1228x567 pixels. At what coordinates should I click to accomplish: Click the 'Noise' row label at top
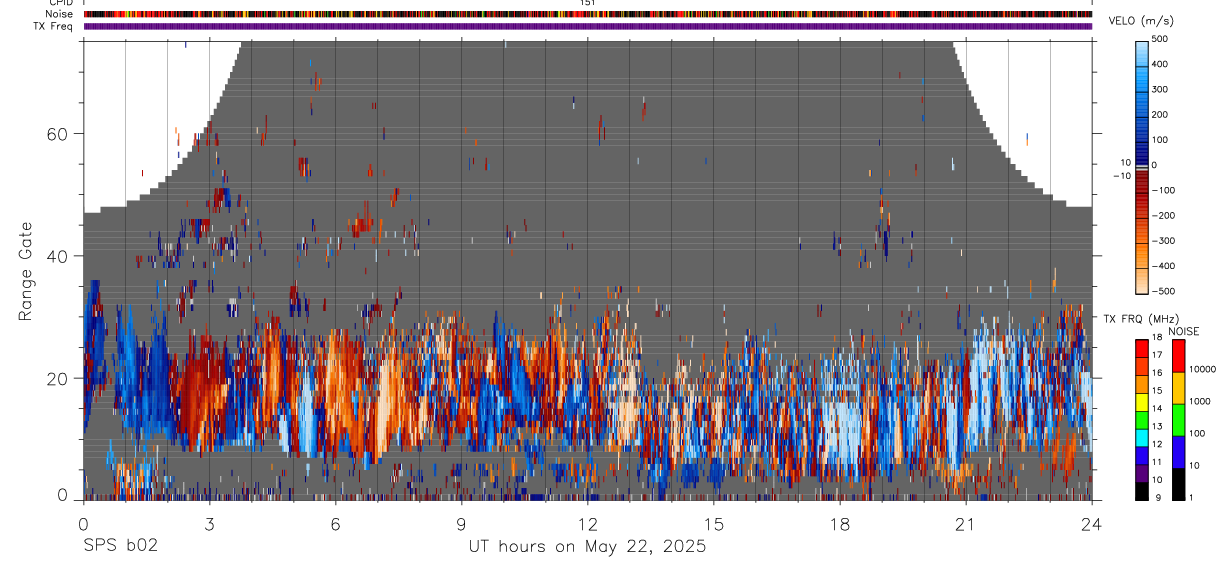(60, 15)
